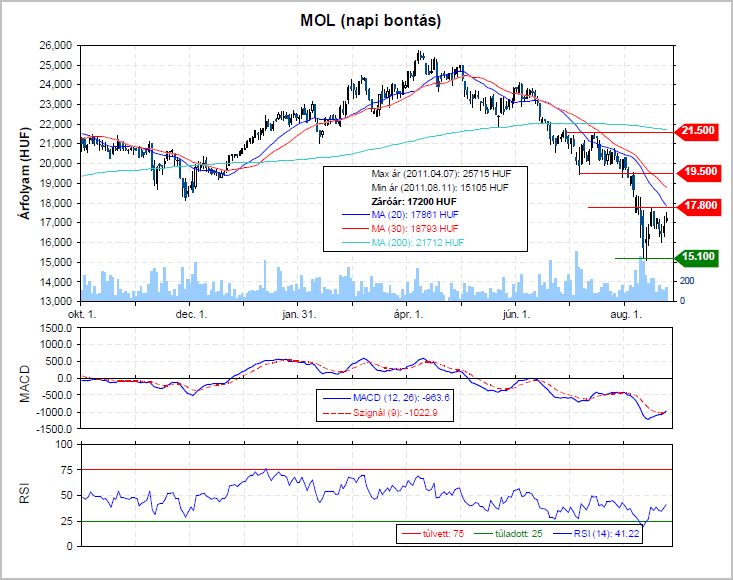
Task: Click the "Max ár (2011.04.07): 25715 HUF" text
Action: 441,174
